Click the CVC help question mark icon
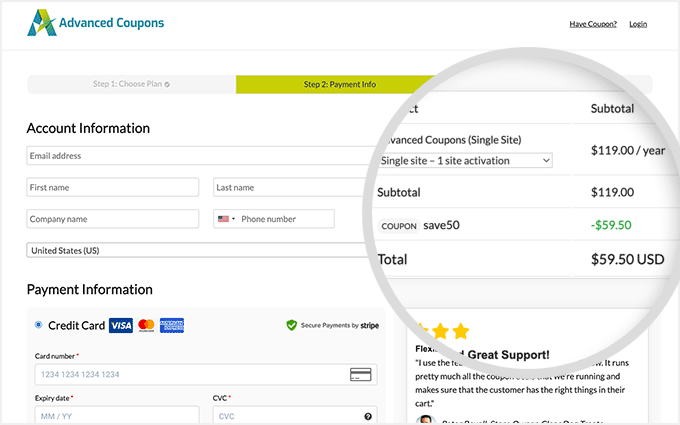Viewport: 680px width, 425px height. point(368,416)
